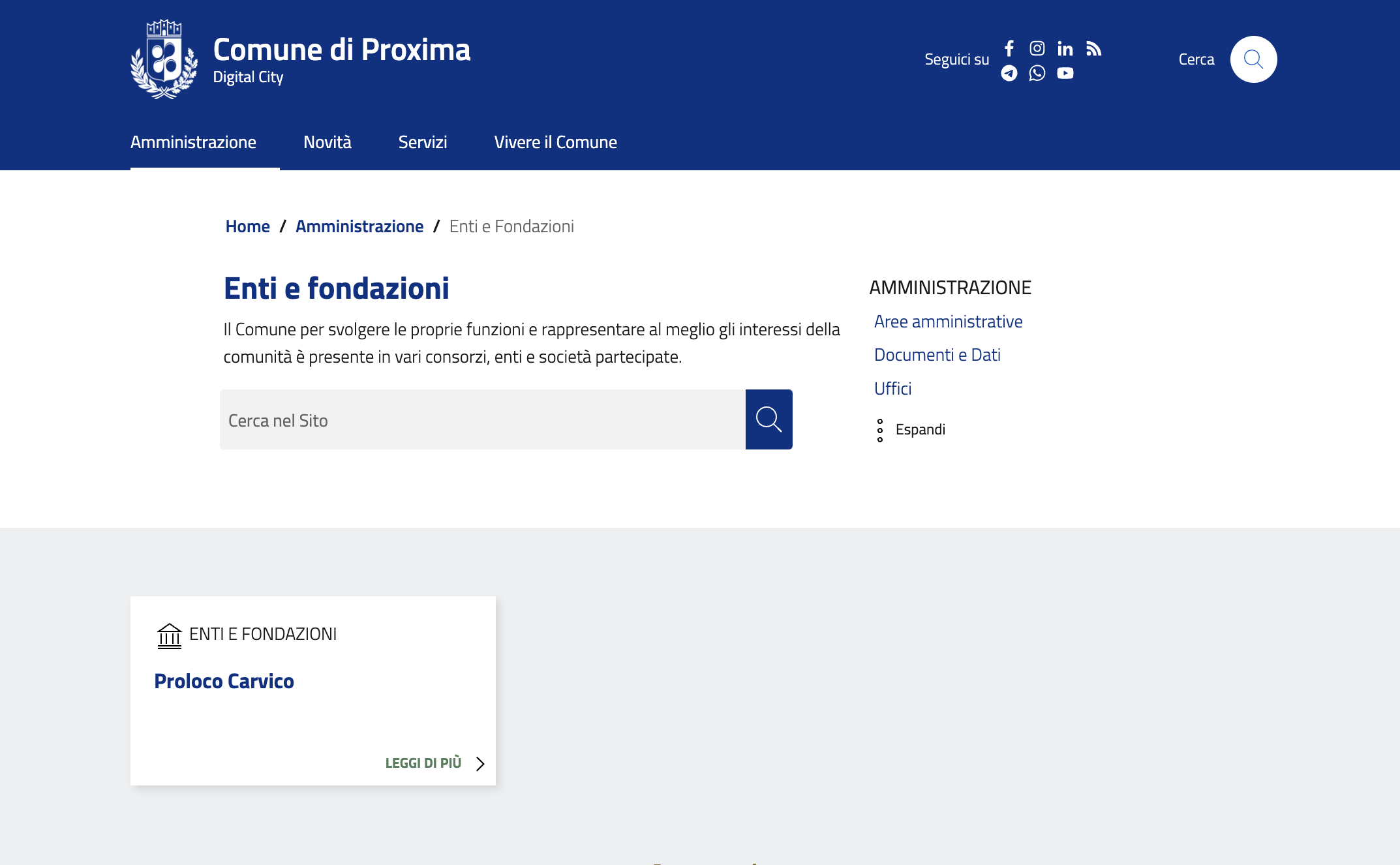Click the Comune di Proxima crest logo
The image size is (1400, 865).
[x=164, y=59]
